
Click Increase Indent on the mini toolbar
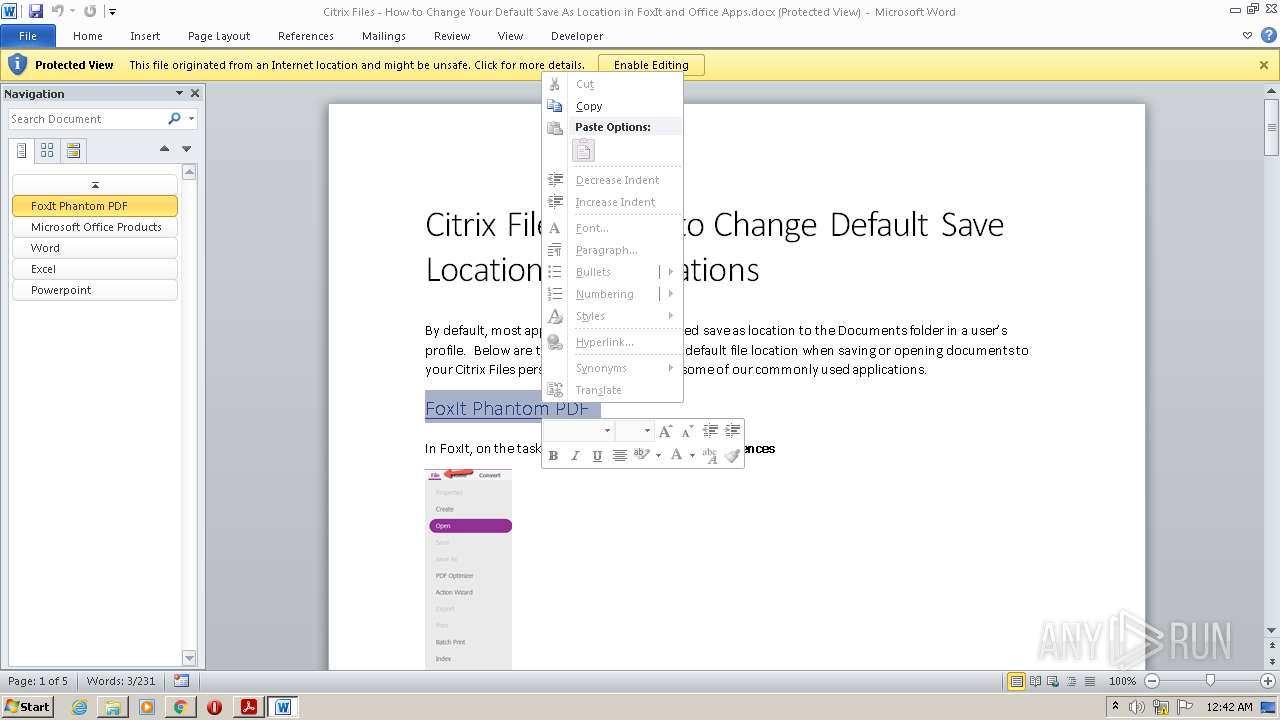[x=732, y=431]
